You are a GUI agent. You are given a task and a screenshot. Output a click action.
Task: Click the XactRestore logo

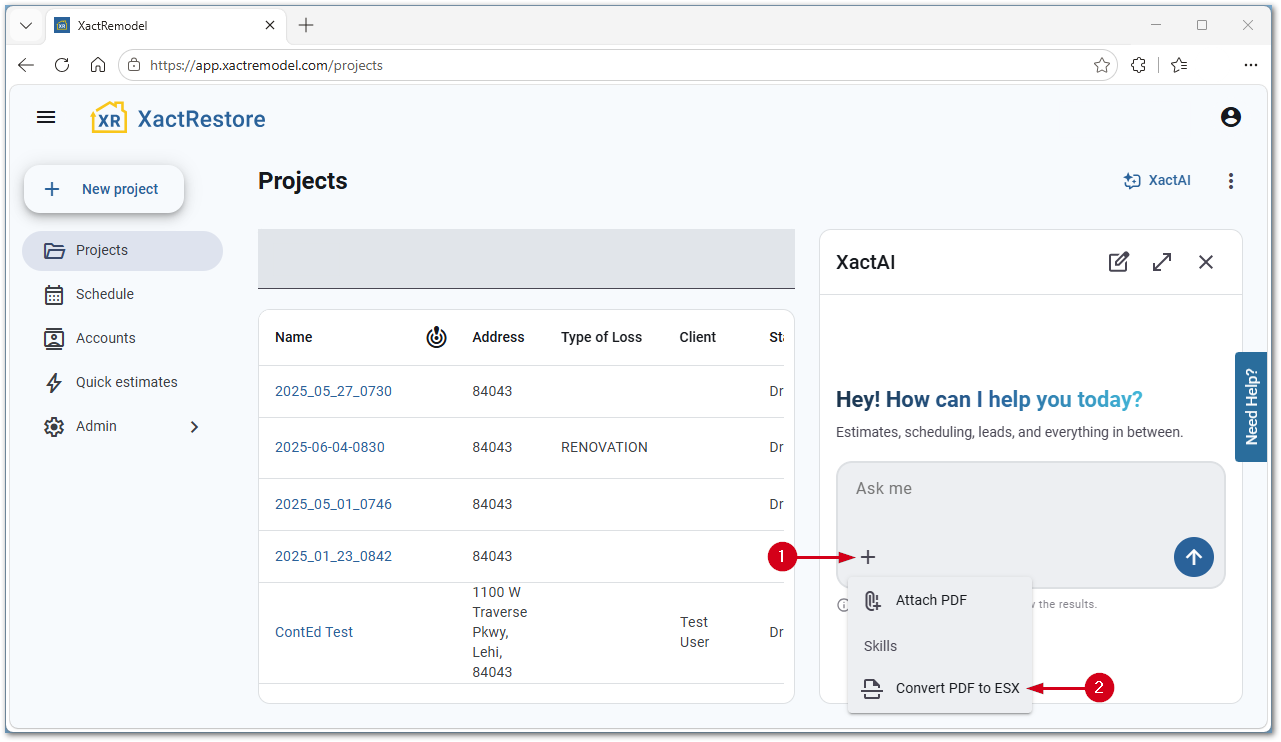pos(178,118)
